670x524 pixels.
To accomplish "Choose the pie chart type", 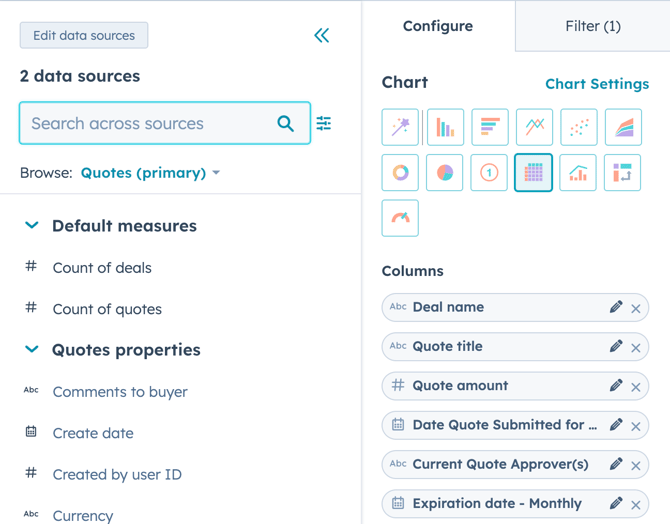I will (445, 172).
